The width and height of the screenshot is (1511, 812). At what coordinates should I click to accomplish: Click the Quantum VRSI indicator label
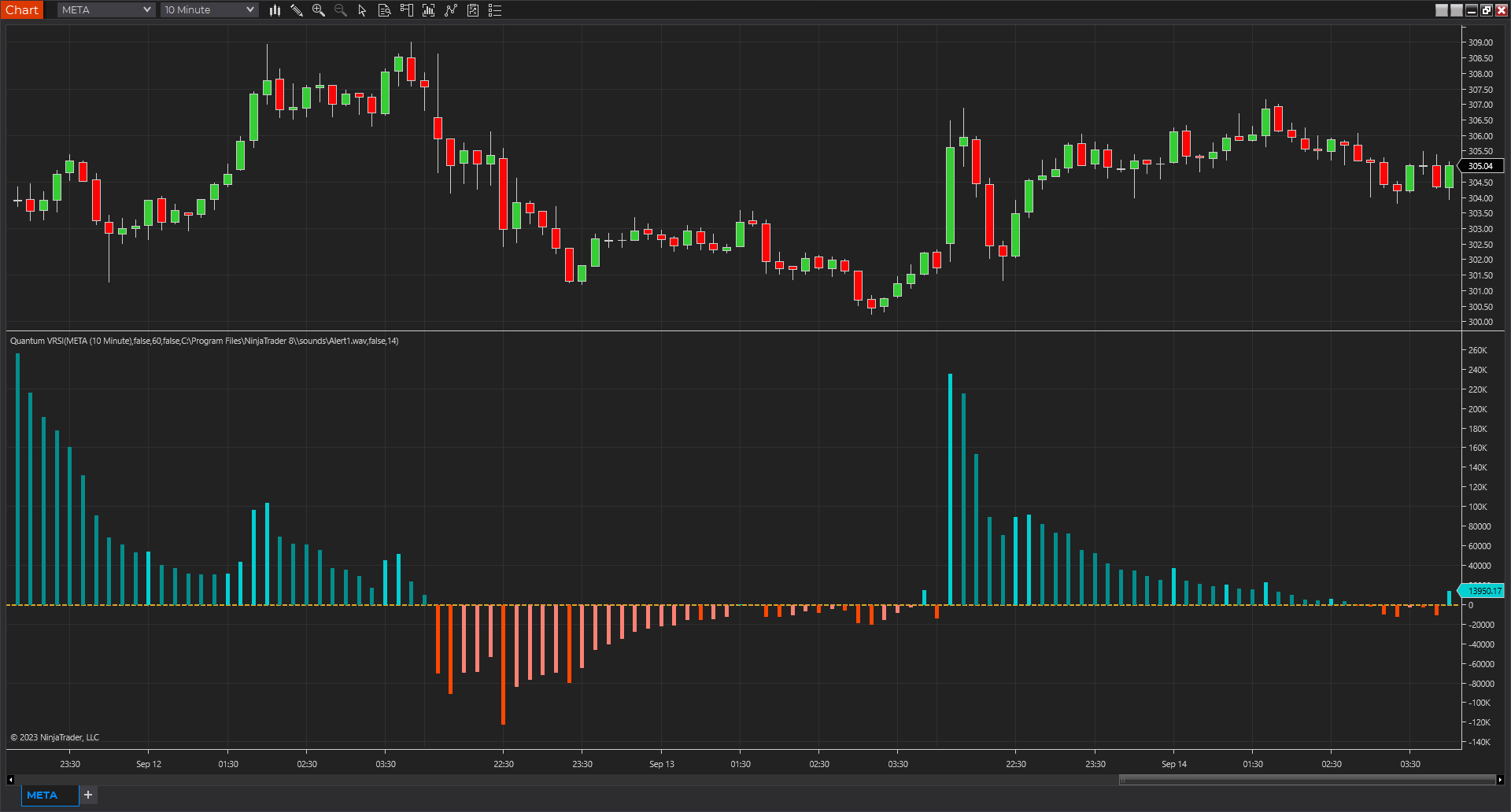(205, 341)
